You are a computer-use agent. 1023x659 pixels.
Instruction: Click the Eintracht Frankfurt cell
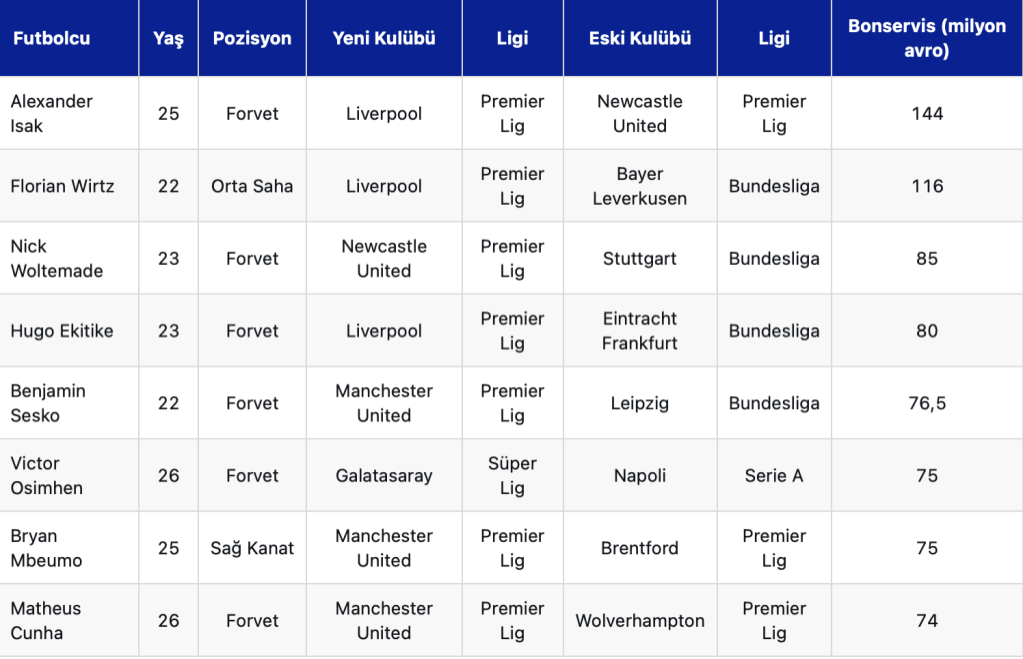[x=640, y=331]
